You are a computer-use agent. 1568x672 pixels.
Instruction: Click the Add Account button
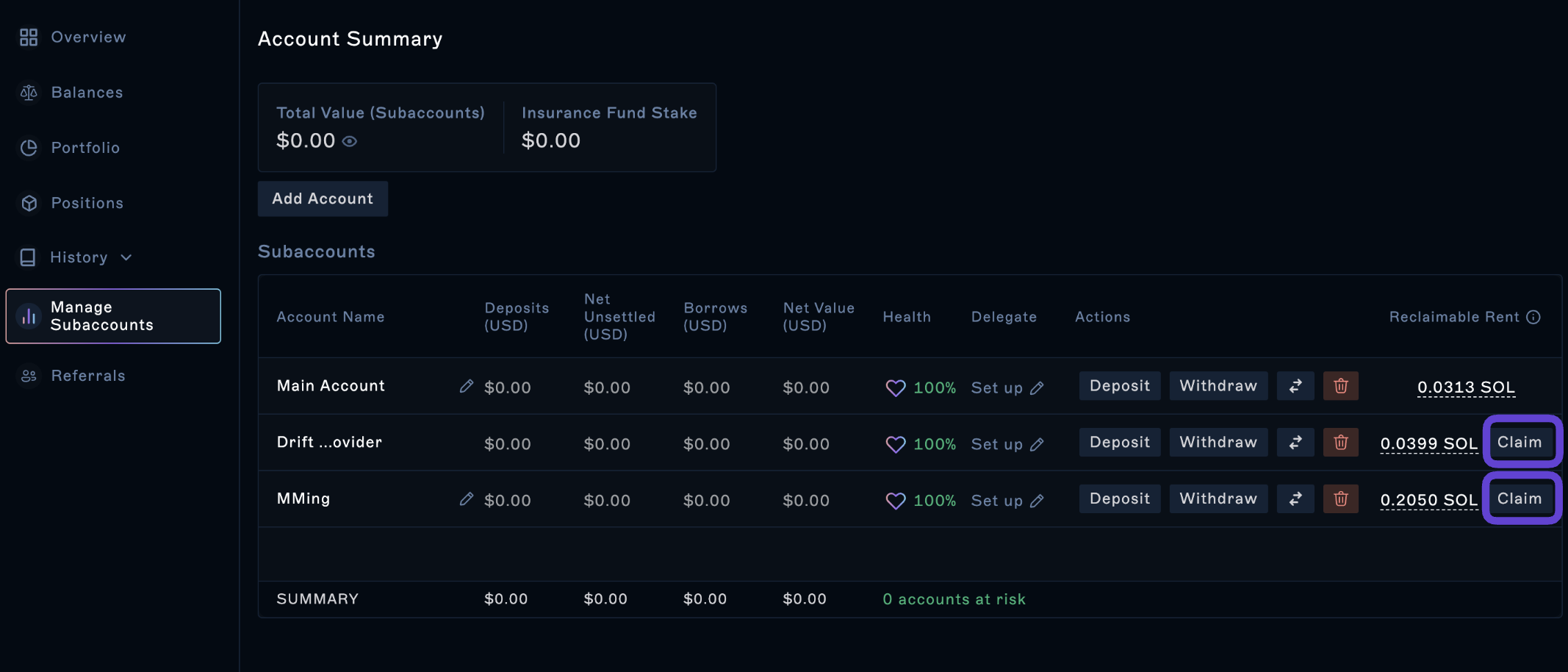coord(323,199)
